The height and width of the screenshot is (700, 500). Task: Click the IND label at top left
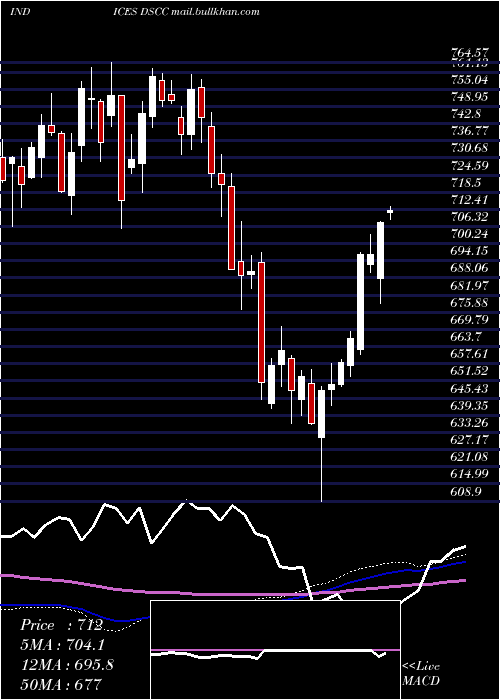[20, 12]
